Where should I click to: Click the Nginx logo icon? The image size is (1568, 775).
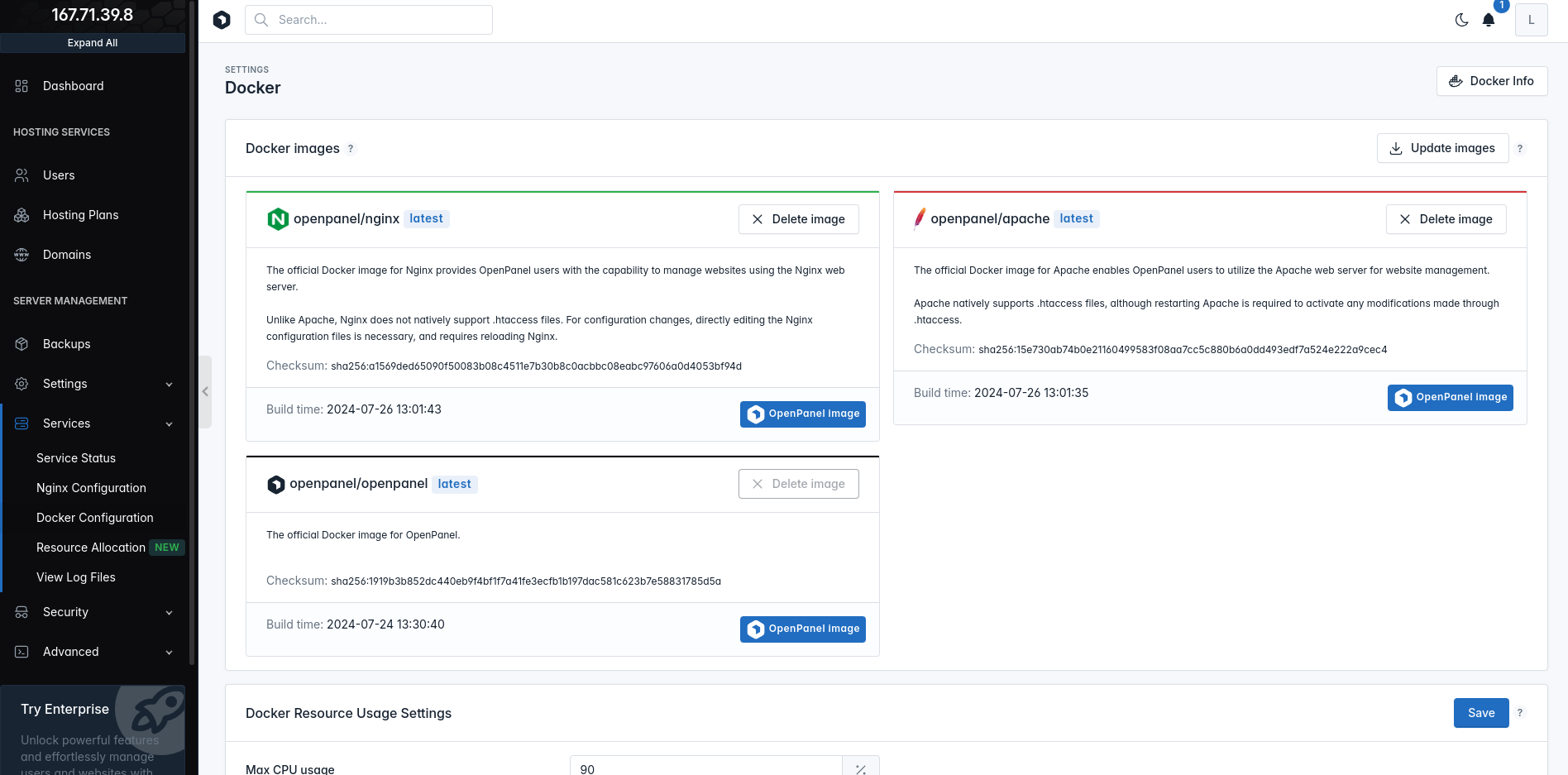tap(278, 219)
